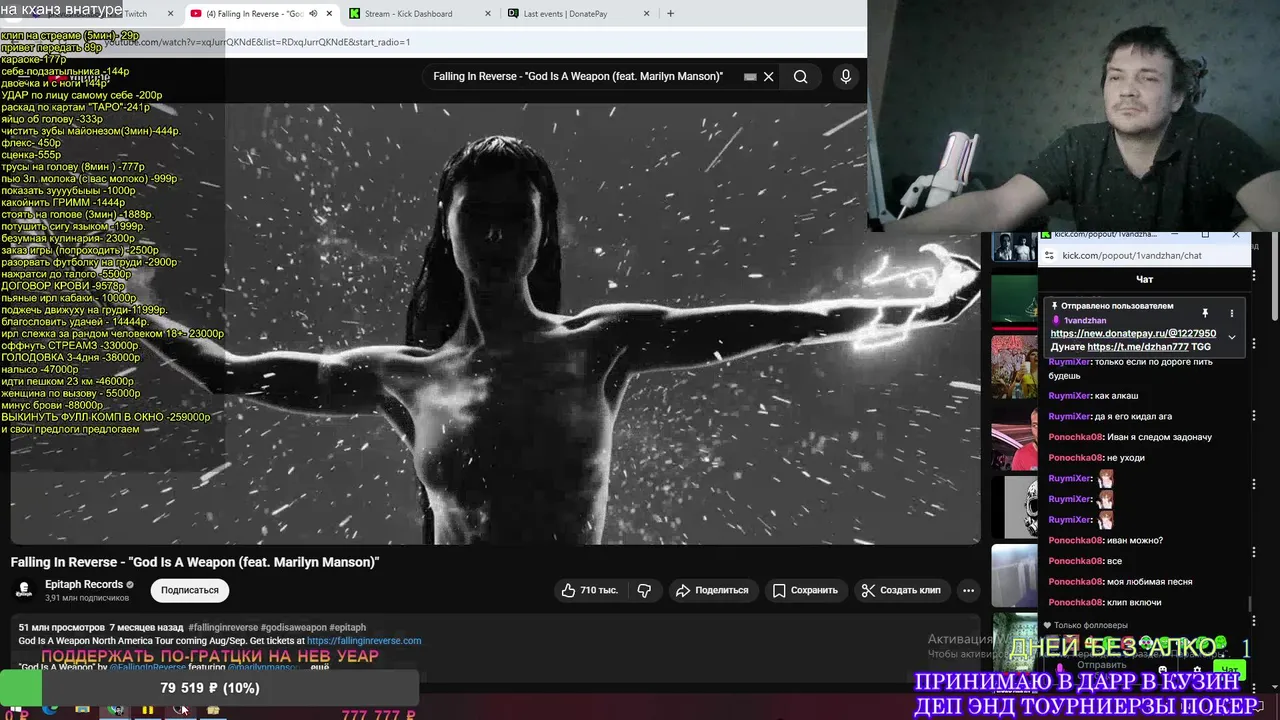This screenshot has height=720, width=1280.
Task: Click Ponochka08's "иван можно?" message
Action: tap(1105, 540)
